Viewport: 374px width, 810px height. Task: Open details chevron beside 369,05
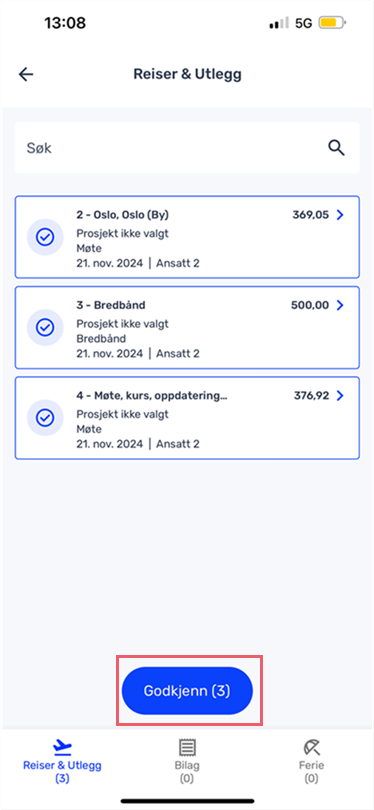340,215
